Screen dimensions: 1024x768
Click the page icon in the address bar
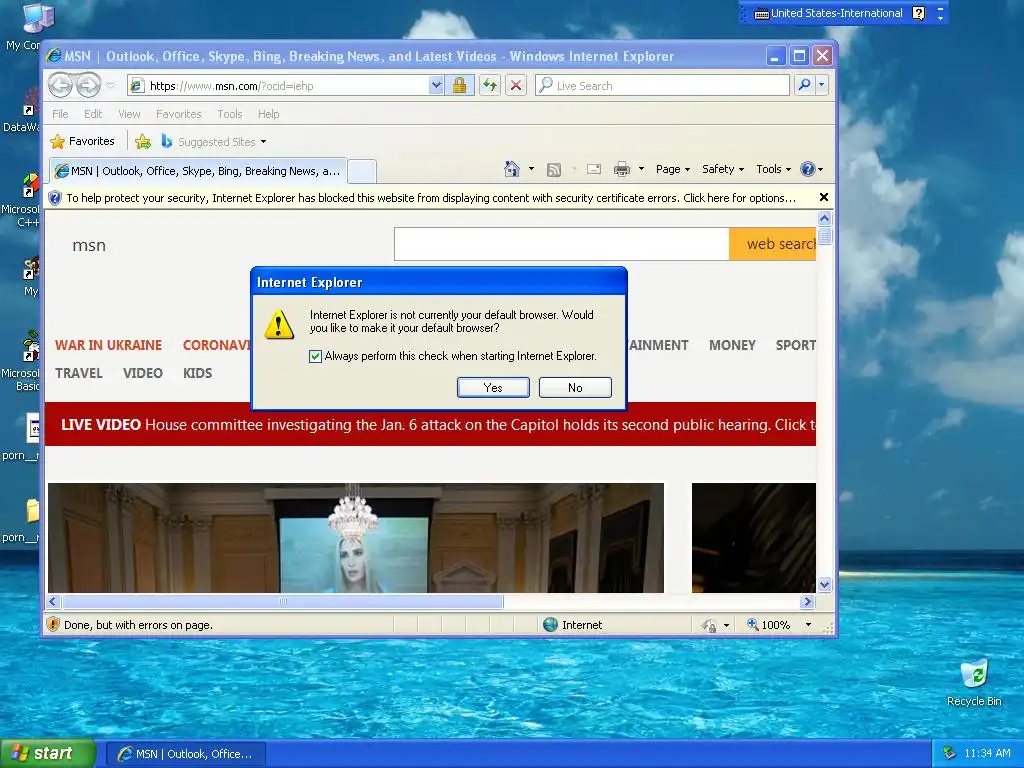coord(137,86)
